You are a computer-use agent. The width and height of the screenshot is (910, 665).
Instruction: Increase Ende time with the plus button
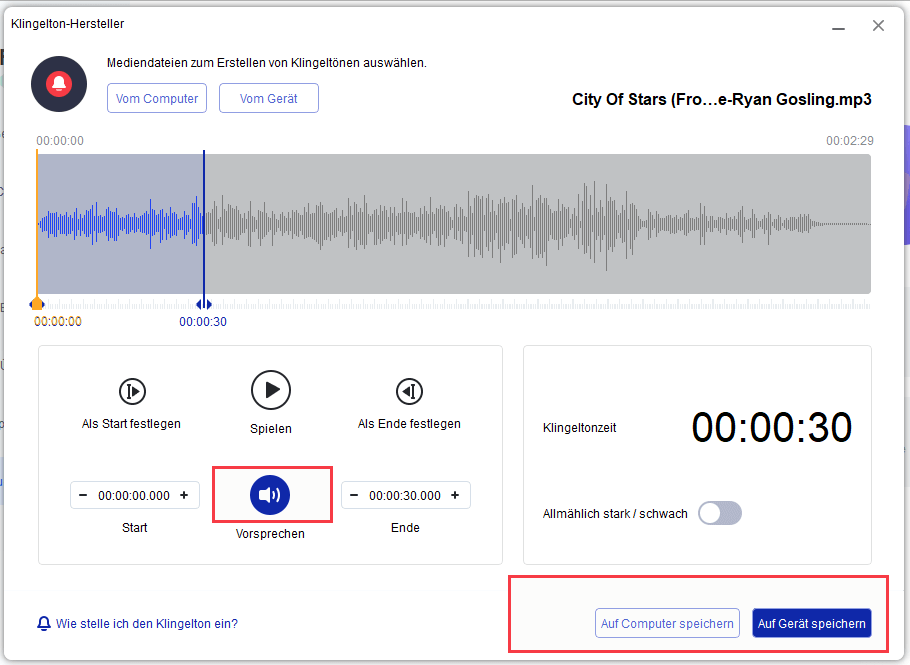pyautogui.click(x=455, y=495)
